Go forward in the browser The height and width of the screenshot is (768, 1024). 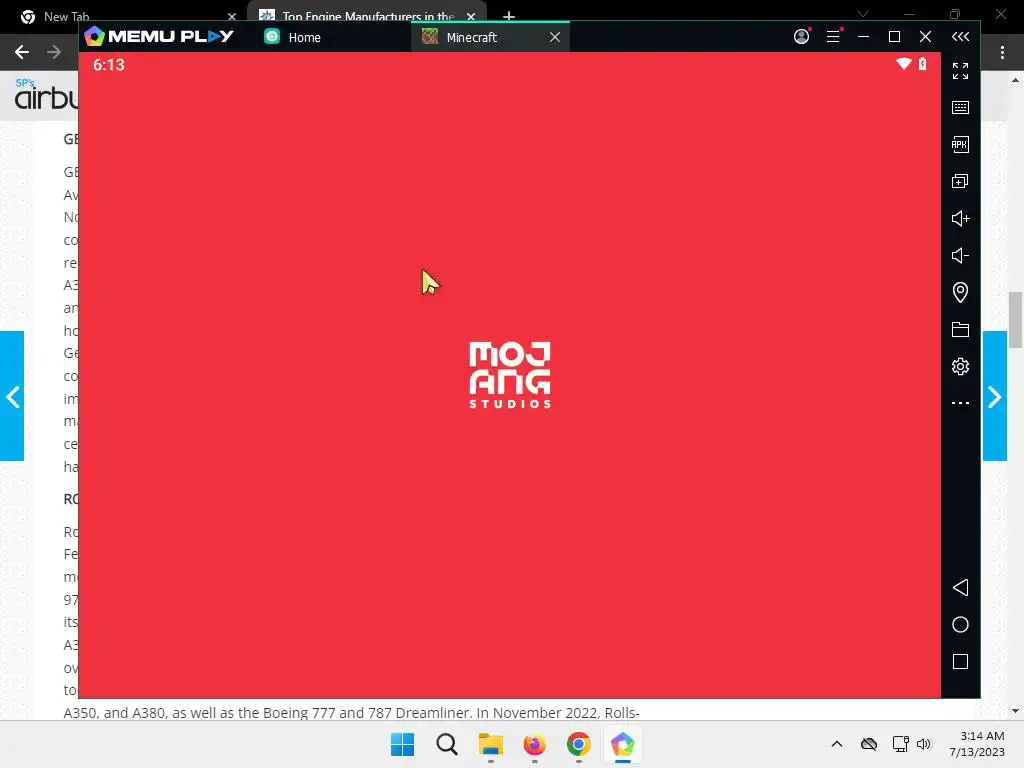[x=54, y=52]
